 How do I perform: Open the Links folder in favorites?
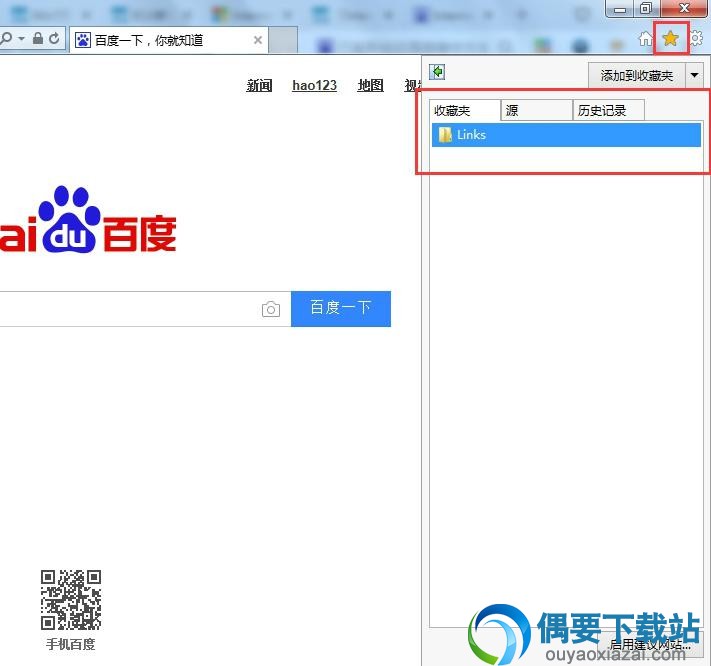pos(566,135)
